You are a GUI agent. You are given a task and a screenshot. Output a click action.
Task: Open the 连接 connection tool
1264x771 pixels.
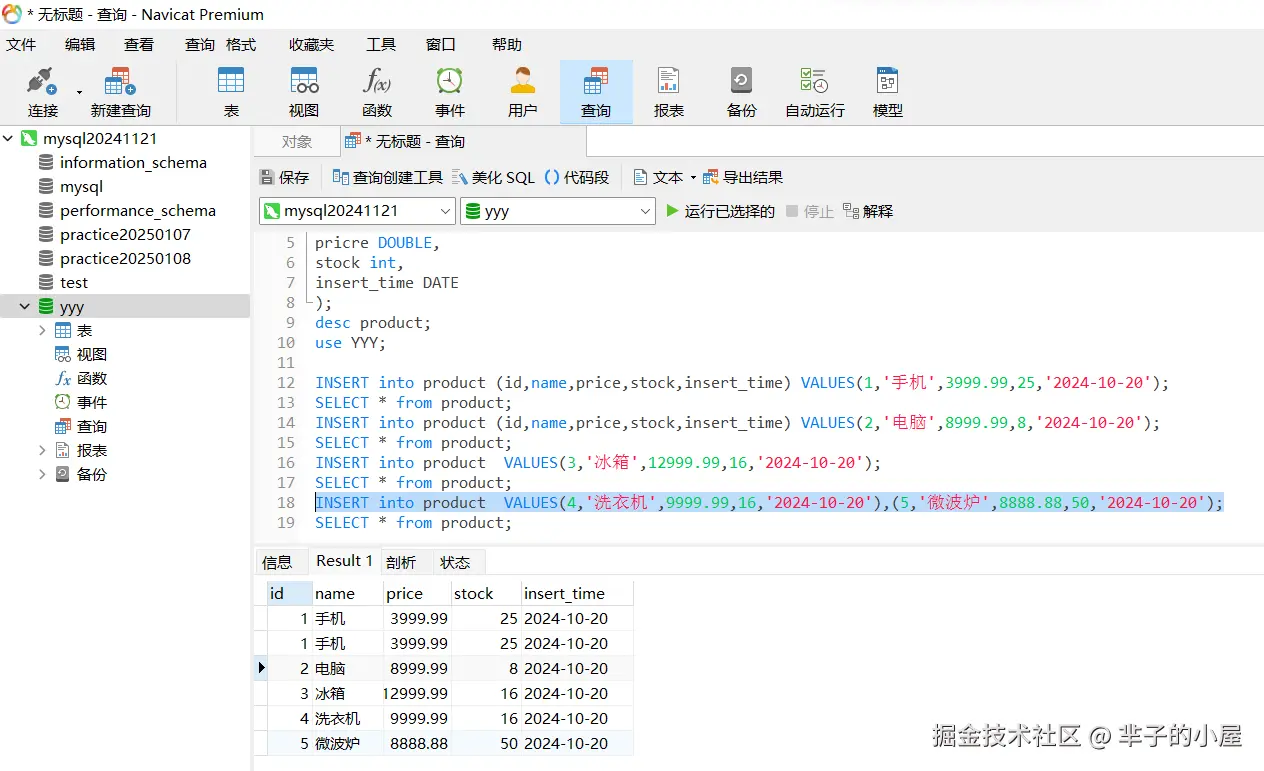click(x=43, y=92)
